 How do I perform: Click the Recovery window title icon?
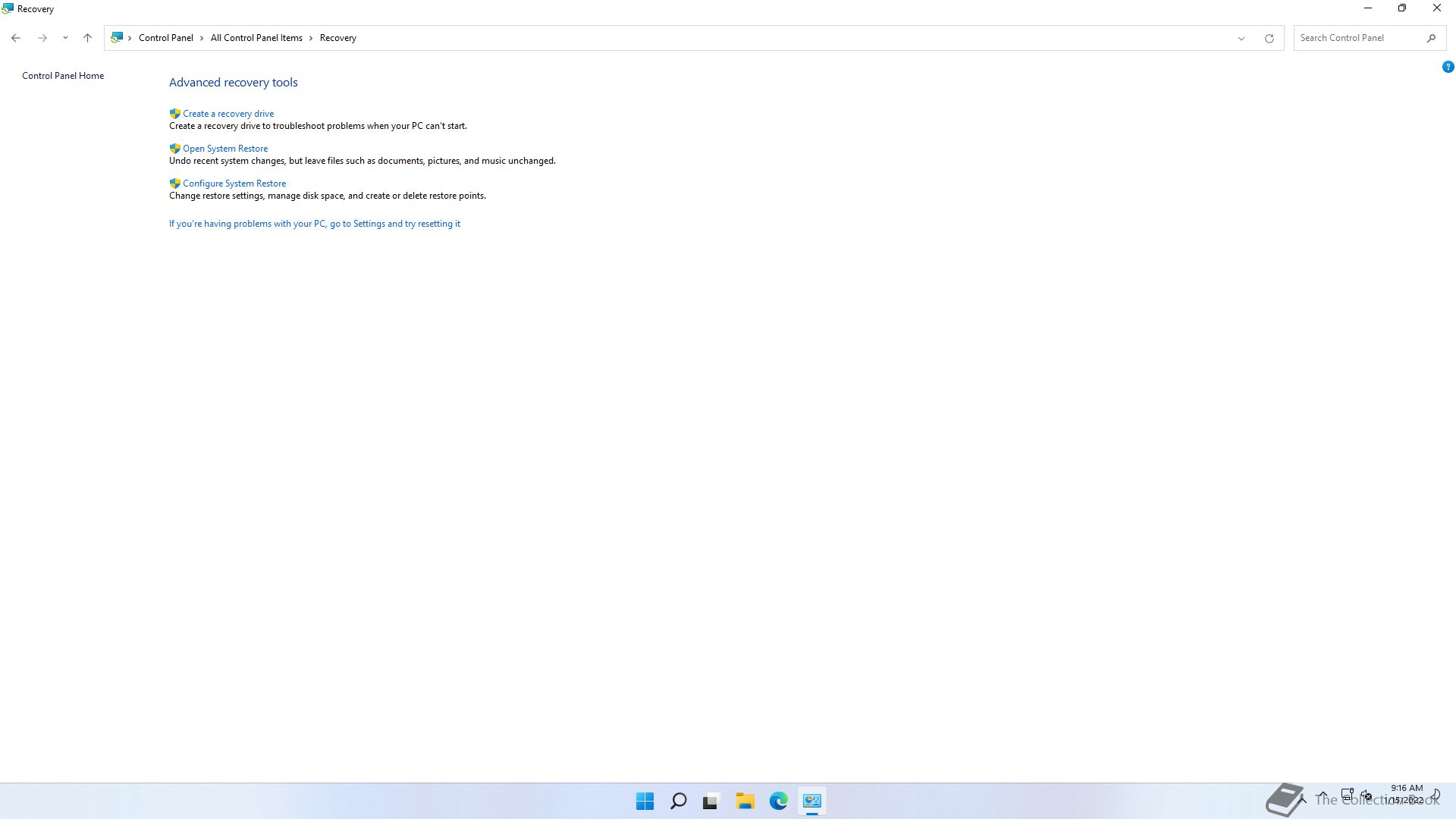pos(8,9)
